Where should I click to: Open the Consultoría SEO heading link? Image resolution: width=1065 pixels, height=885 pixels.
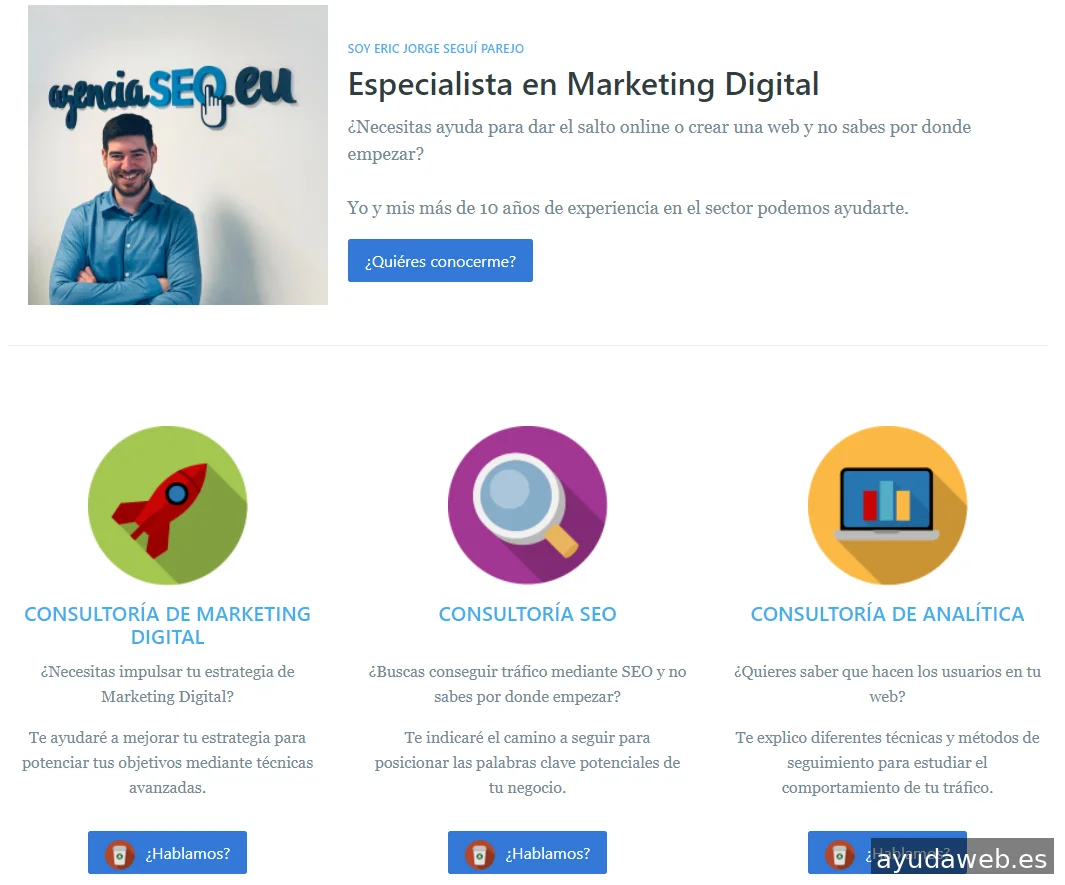(x=528, y=614)
